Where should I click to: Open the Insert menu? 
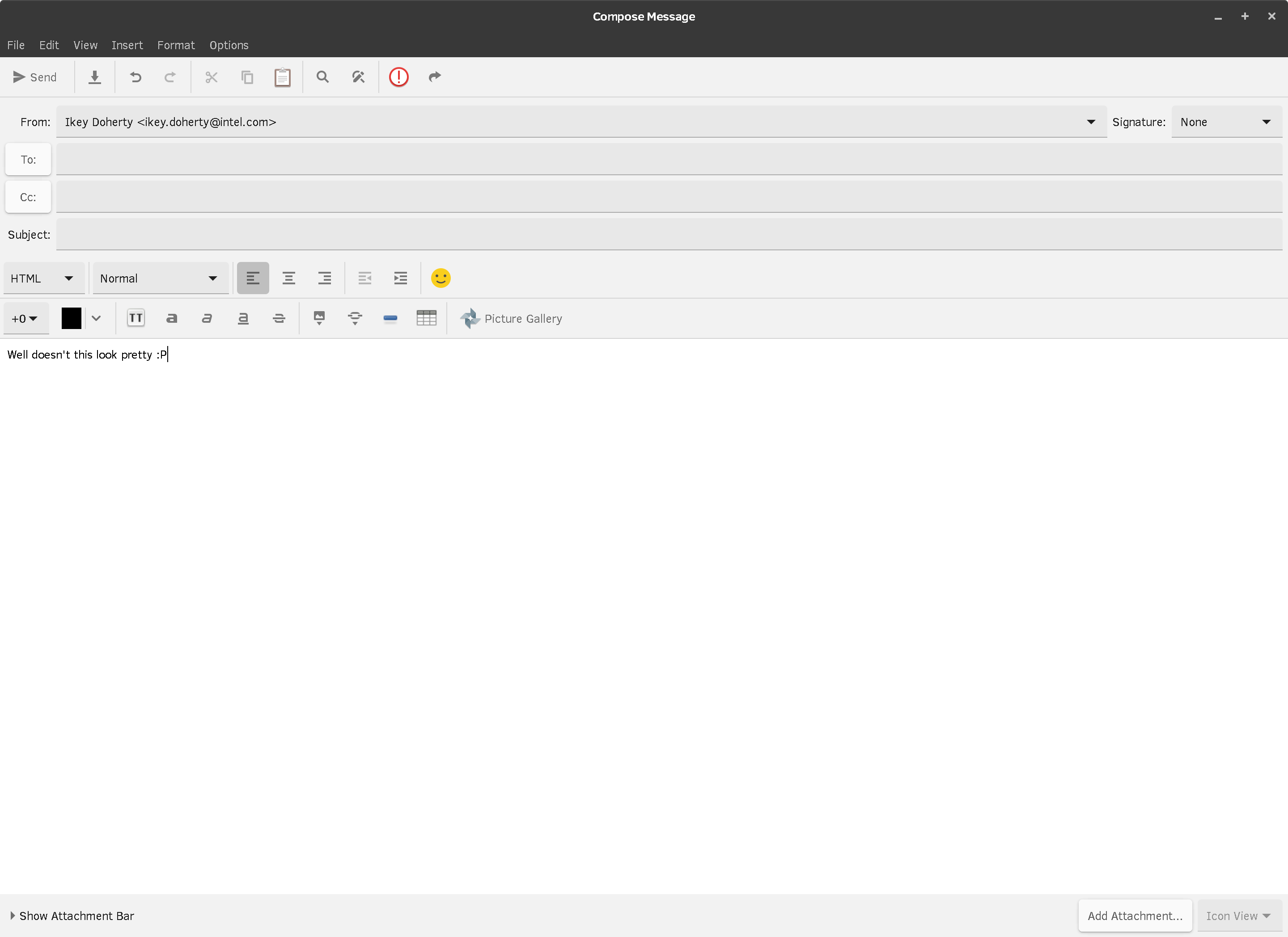pyautogui.click(x=127, y=46)
